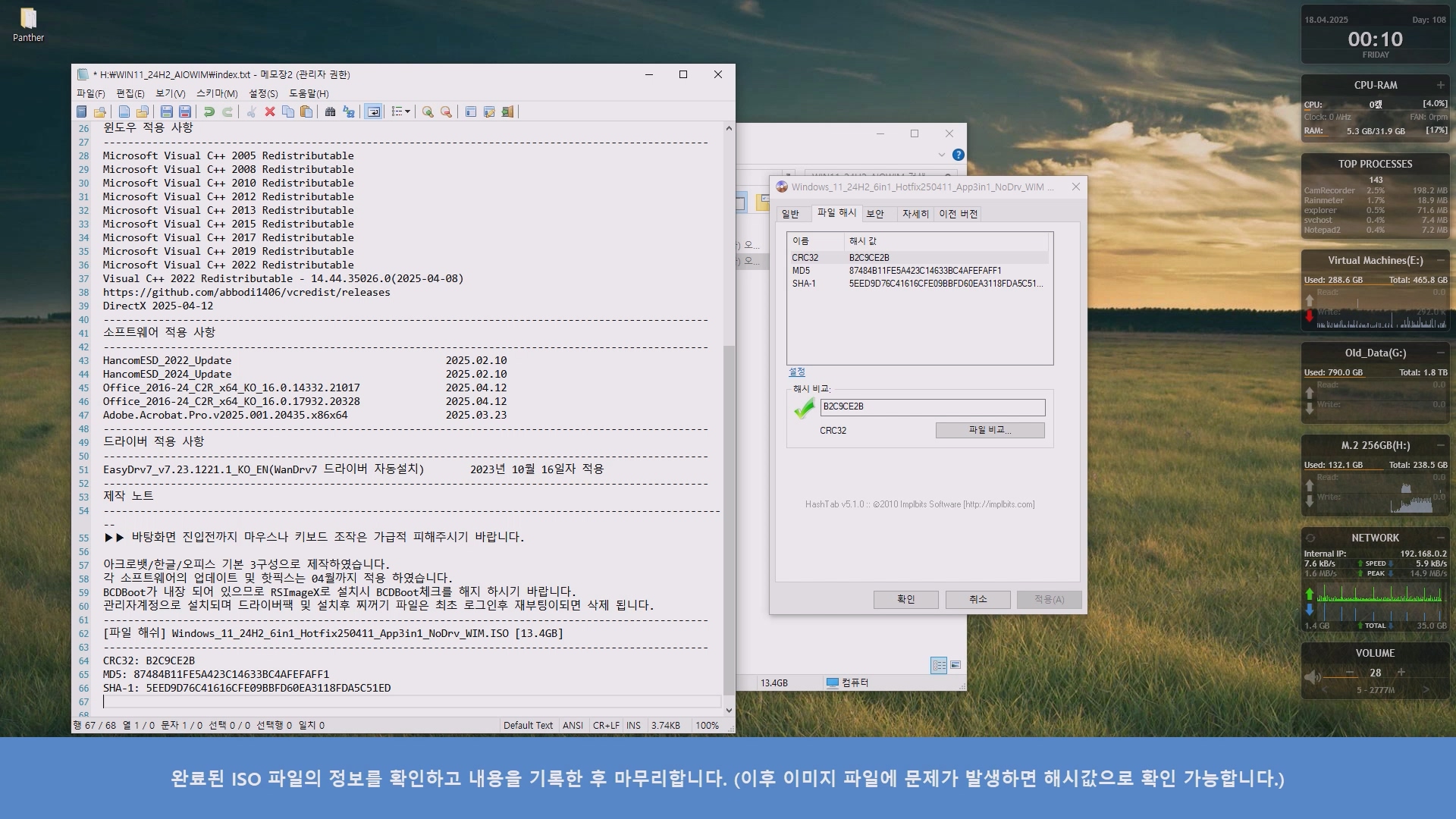Click the 설정 link in HashTab
Viewport: 1456px width, 819px height.
(x=796, y=372)
